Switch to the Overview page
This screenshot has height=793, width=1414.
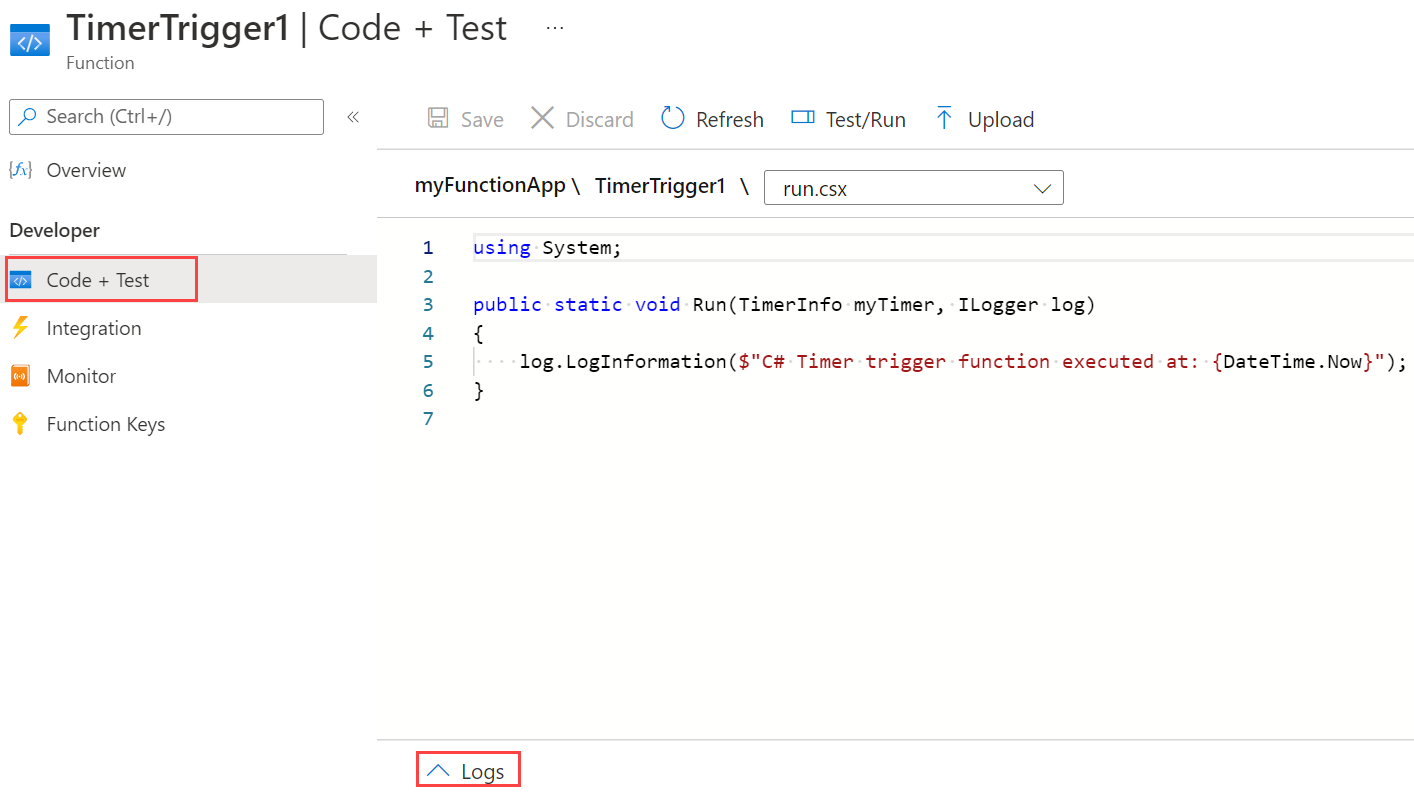[86, 170]
